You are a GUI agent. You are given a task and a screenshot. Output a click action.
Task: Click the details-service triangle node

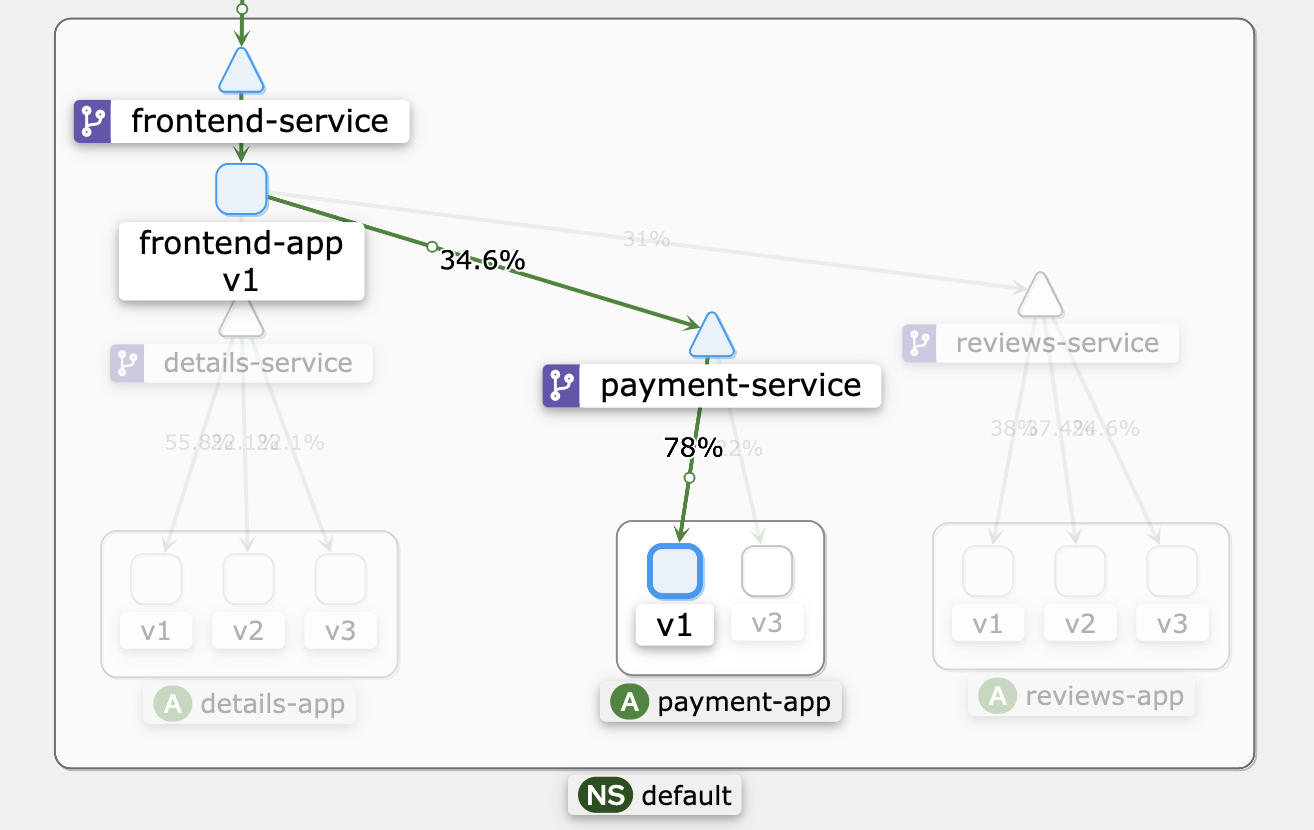(x=241, y=318)
